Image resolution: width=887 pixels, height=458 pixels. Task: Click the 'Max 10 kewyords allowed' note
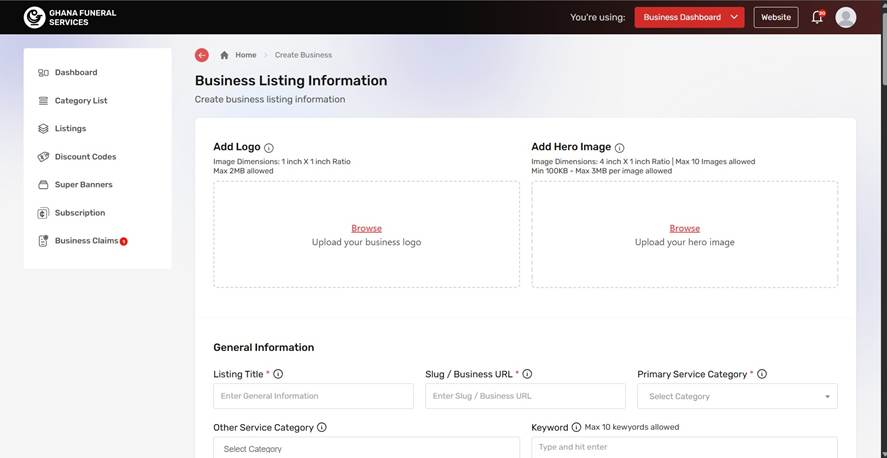(632, 427)
